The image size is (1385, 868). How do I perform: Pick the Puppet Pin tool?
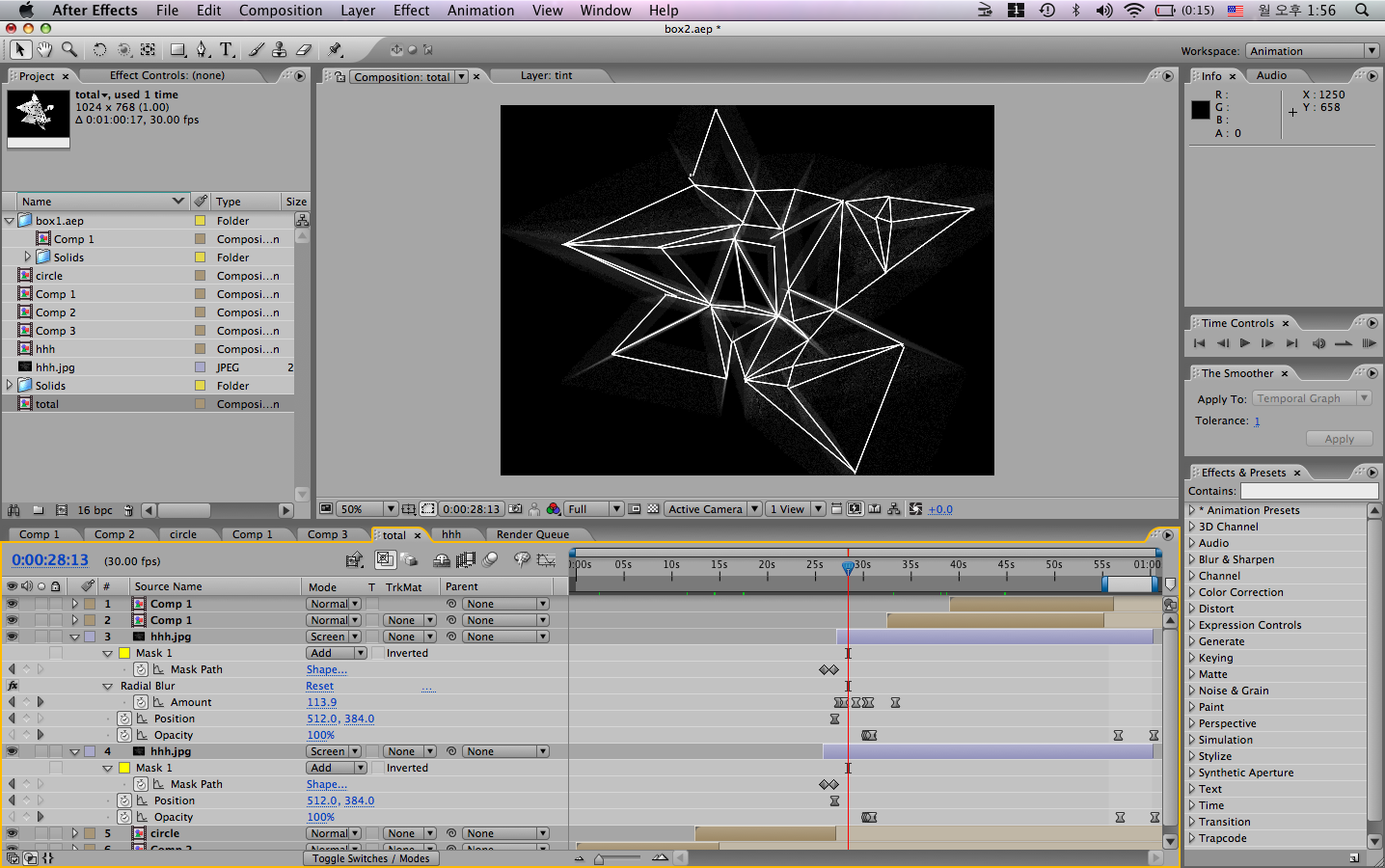[335, 49]
